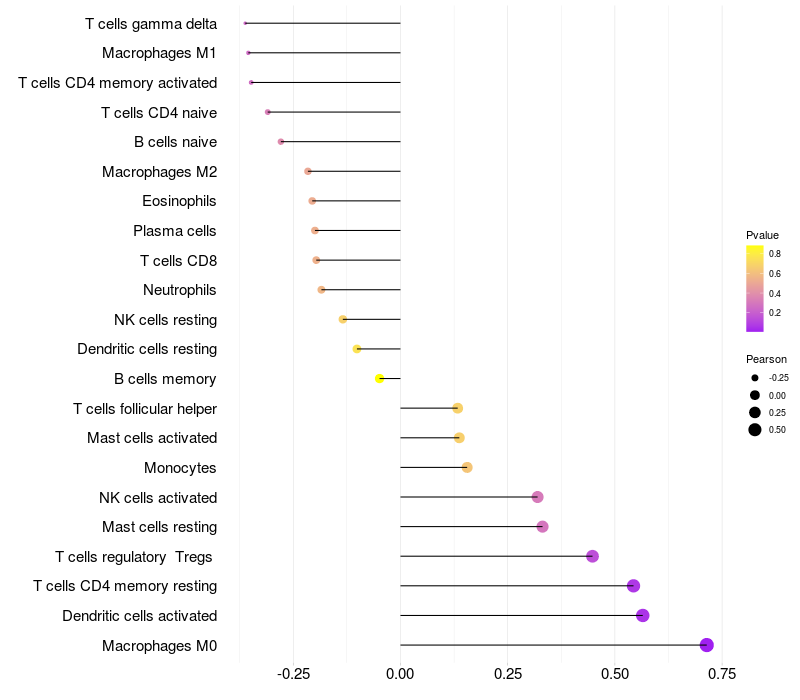
Task: Click the Macrophages M0 purple data point
Action: coord(706,645)
